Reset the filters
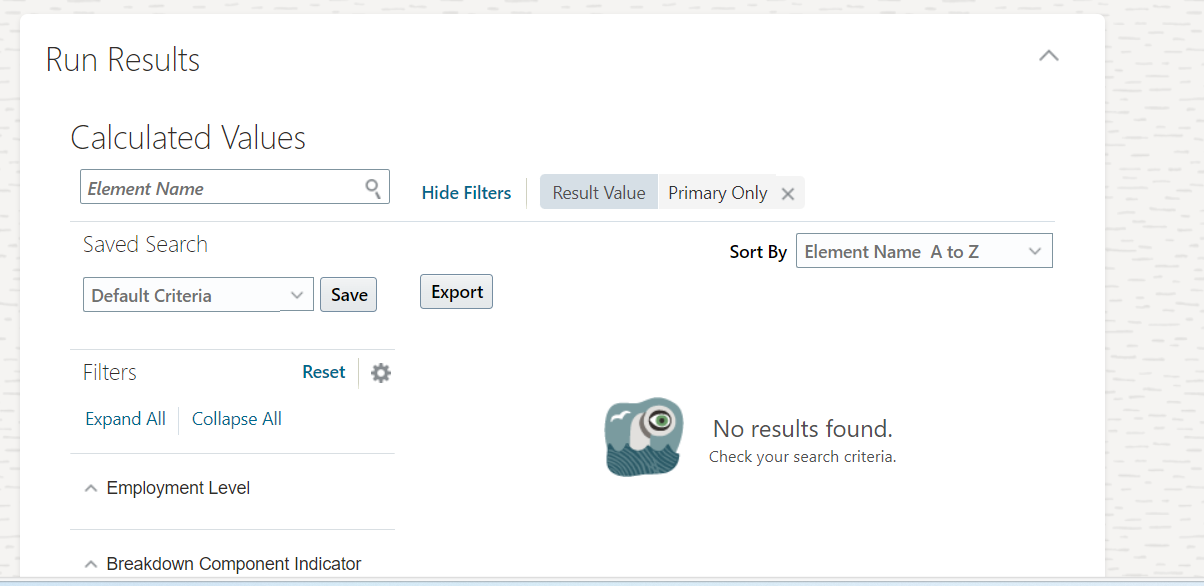The image size is (1204, 586). coord(324,372)
